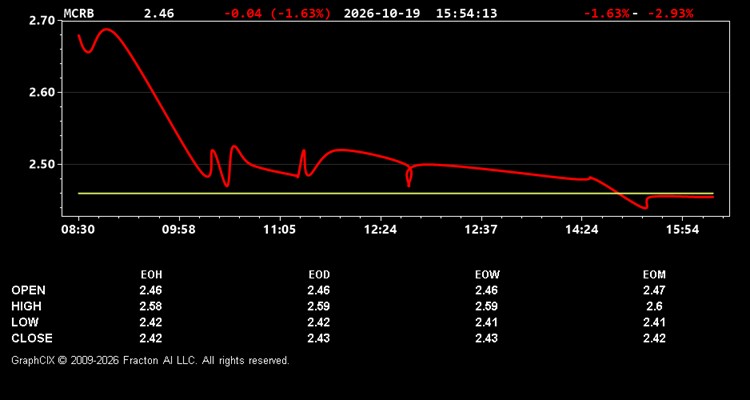The width and height of the screenshot is (750, 400).
Task: Click the CLOSE row label
Action: pyautogui.click(x=32, y=338)
